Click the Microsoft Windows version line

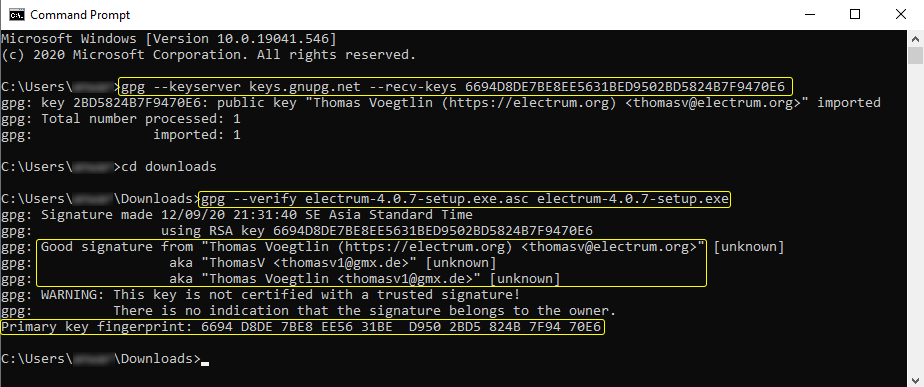169,39
